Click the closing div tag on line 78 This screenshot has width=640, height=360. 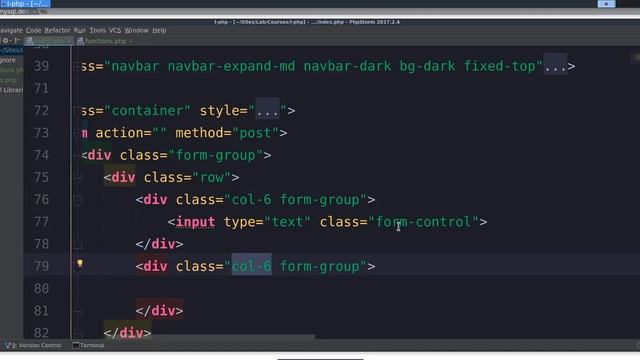[159, 244]
